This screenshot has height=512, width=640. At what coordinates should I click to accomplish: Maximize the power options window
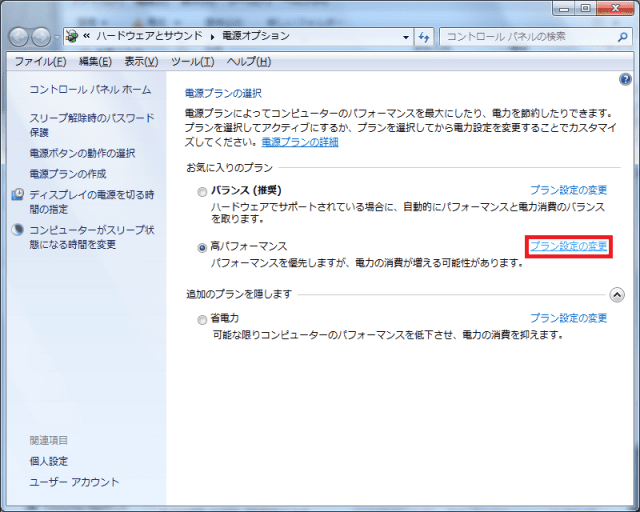pyautogui.click(x=585, y=9)
